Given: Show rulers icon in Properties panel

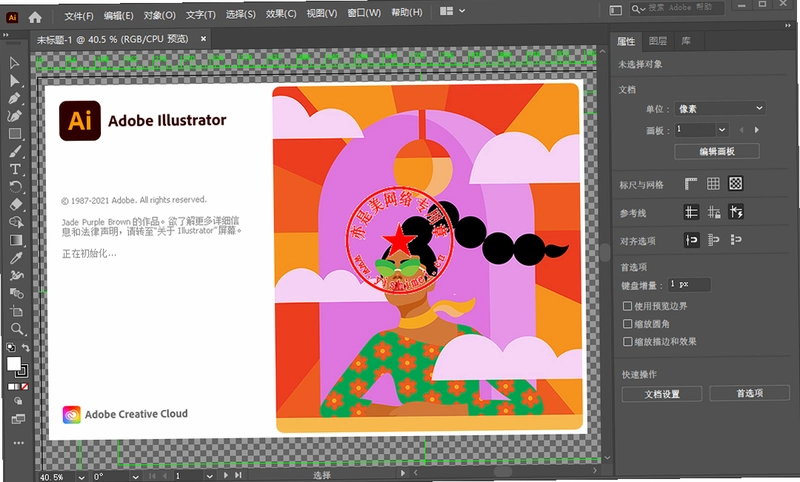Looking at the screenshot, I should pos(691,184).
